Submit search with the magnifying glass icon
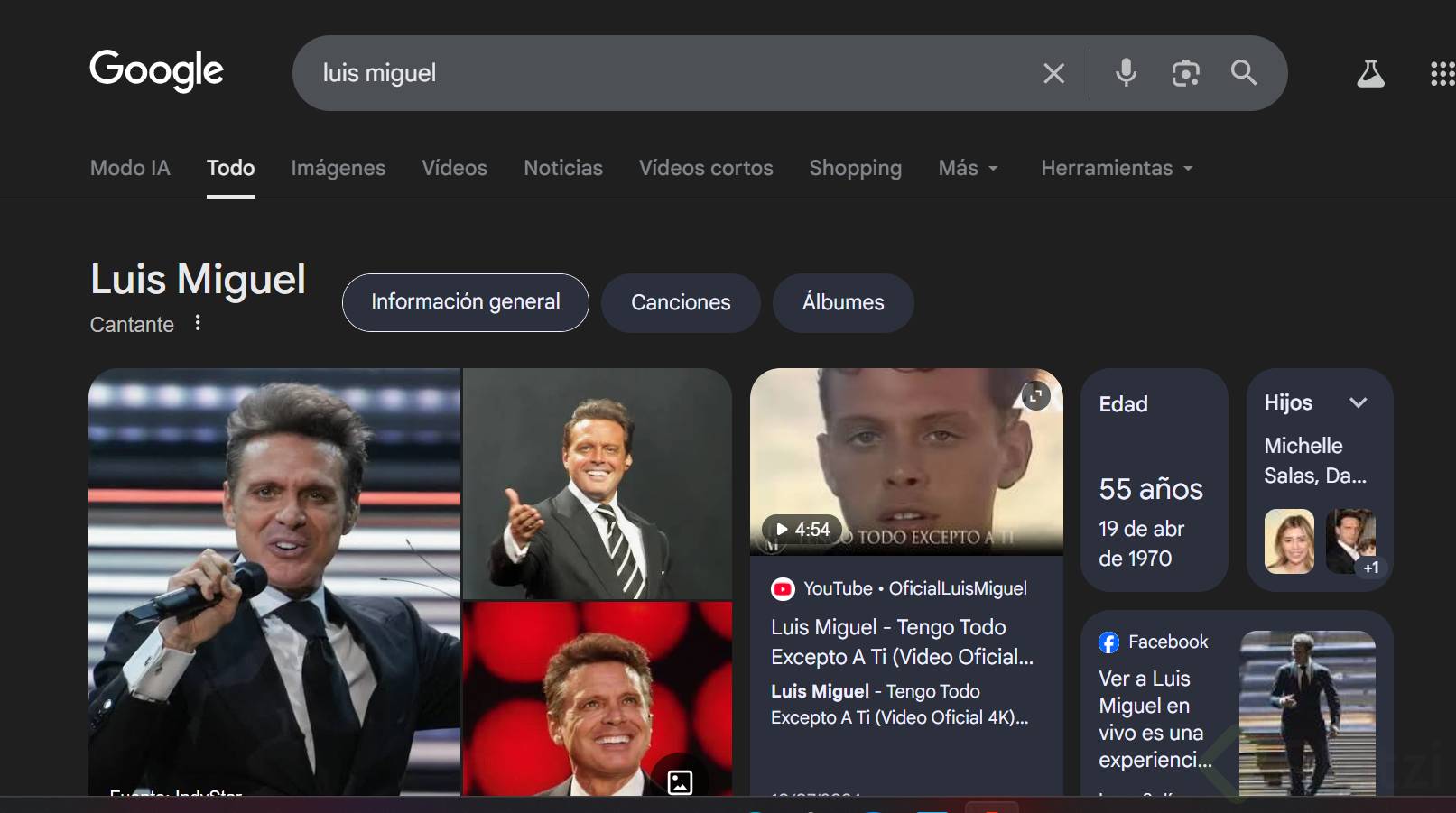This screenshot has width=1456, height=813. coord(1244,72)
